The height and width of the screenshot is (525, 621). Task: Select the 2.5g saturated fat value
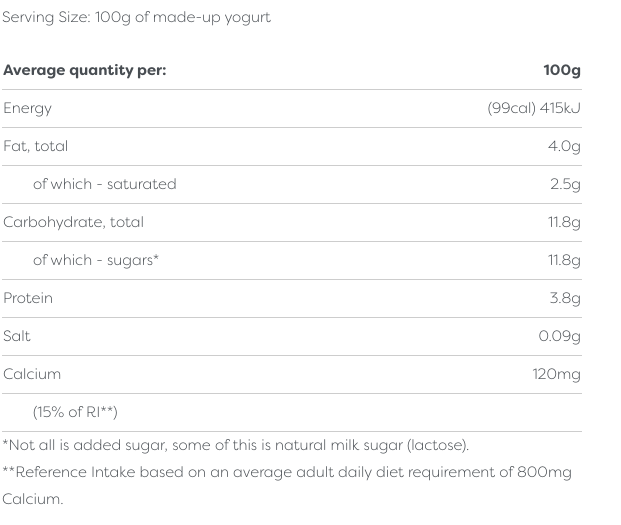[564, 184]
